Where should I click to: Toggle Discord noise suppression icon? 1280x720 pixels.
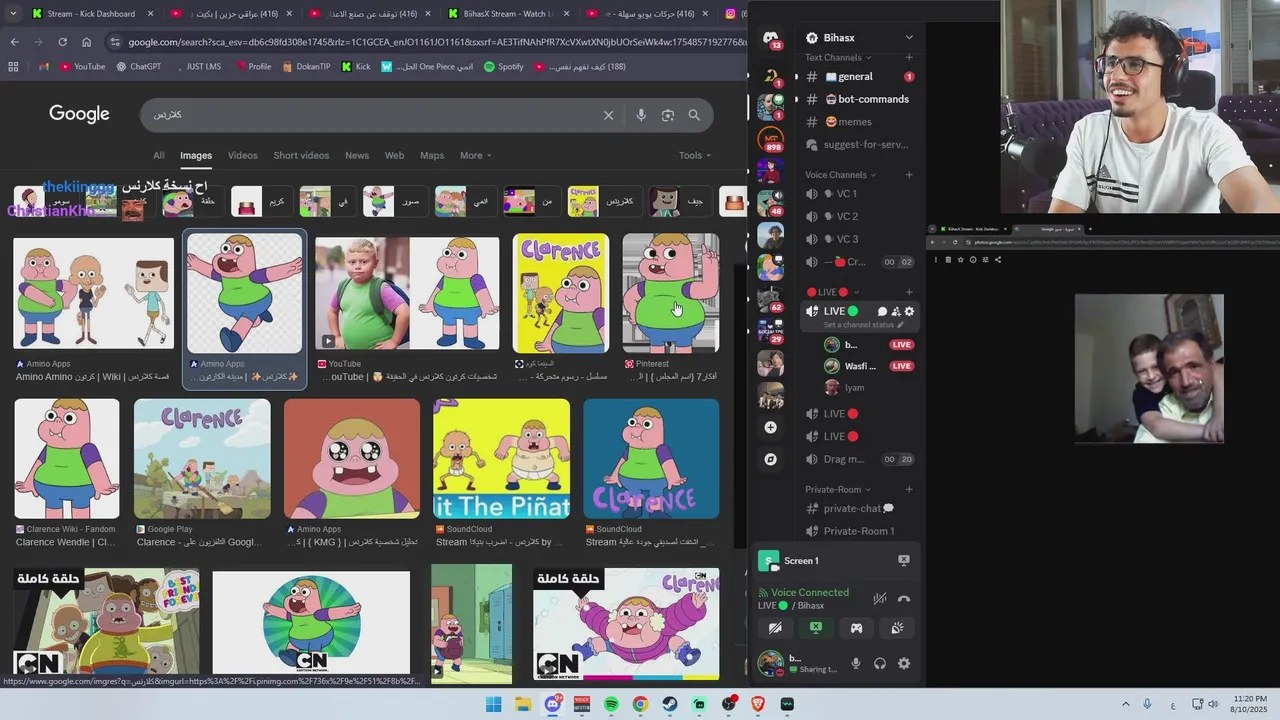click(x=879, y=599)
